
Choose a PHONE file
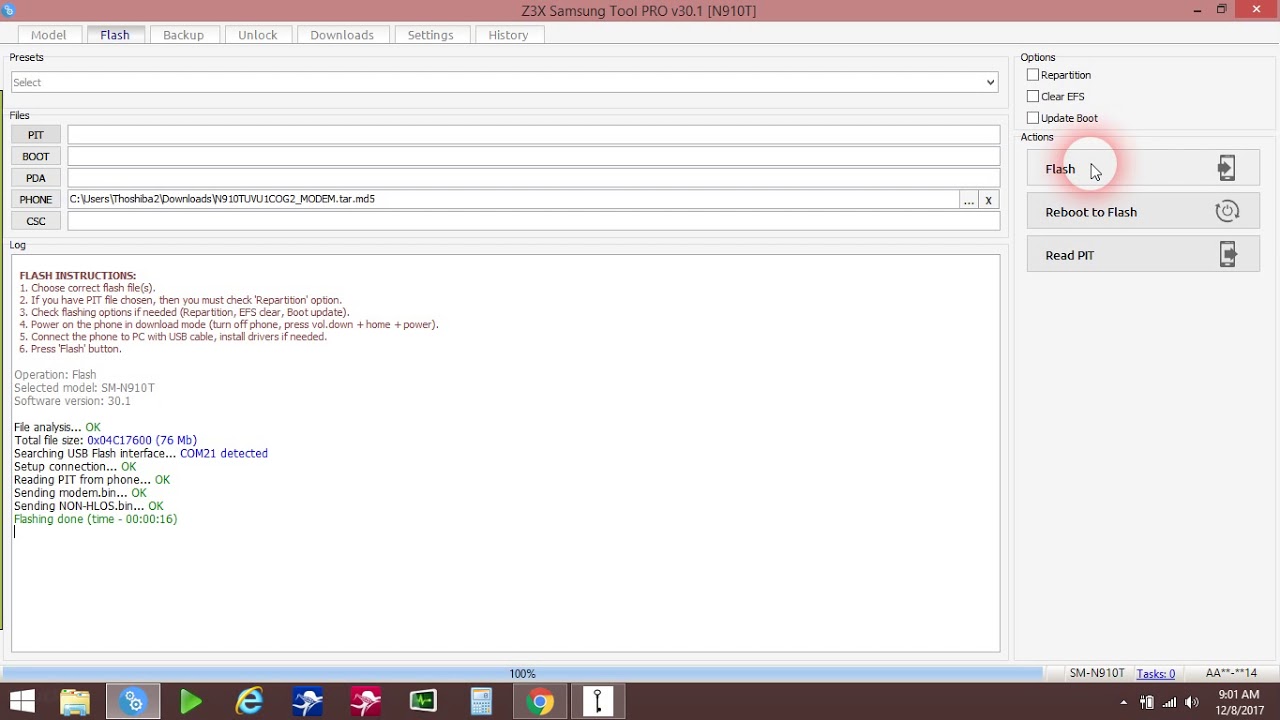[x=36, y=200]
